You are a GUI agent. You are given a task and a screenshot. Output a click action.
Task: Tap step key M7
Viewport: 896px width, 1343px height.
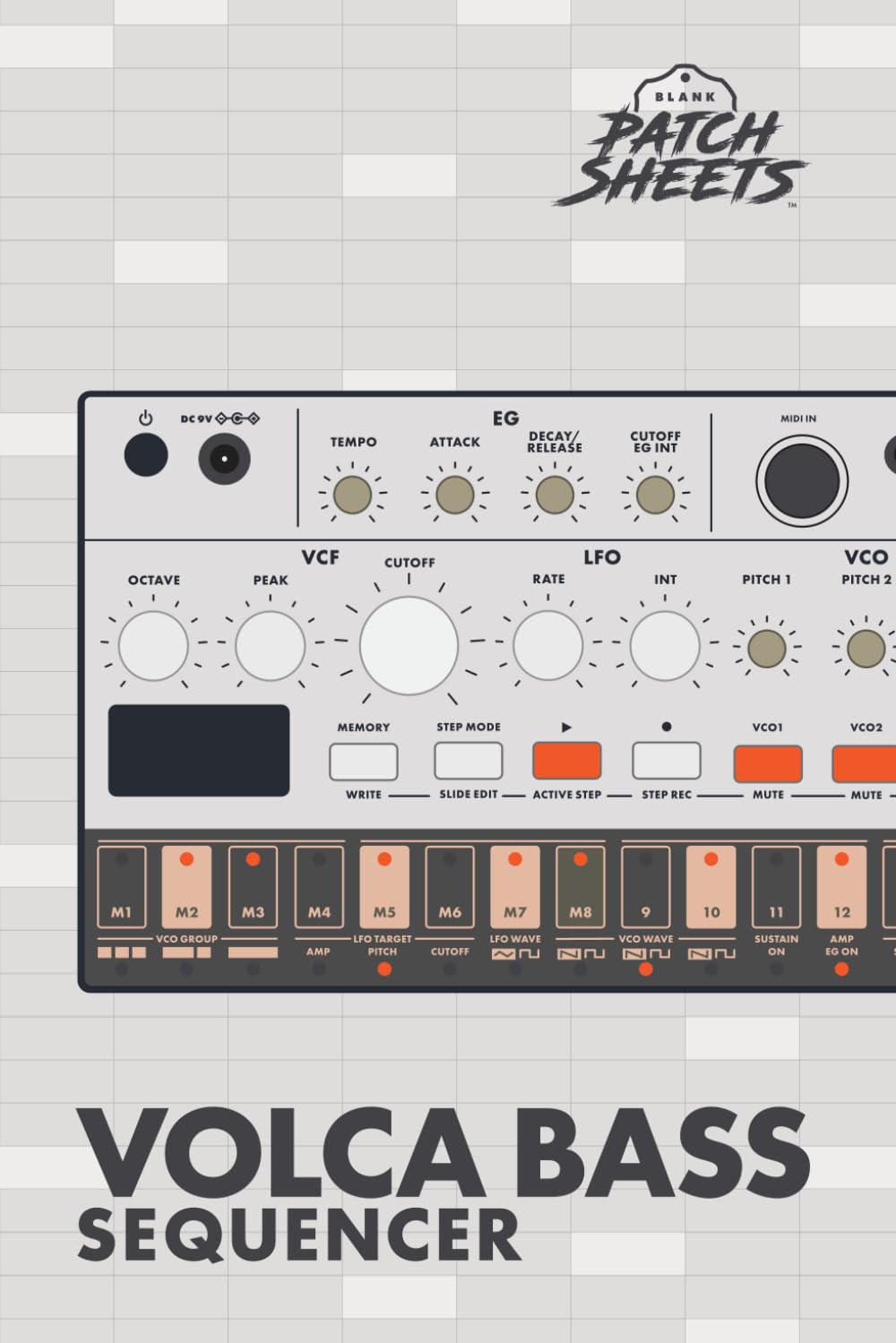[x=515, y=887]
